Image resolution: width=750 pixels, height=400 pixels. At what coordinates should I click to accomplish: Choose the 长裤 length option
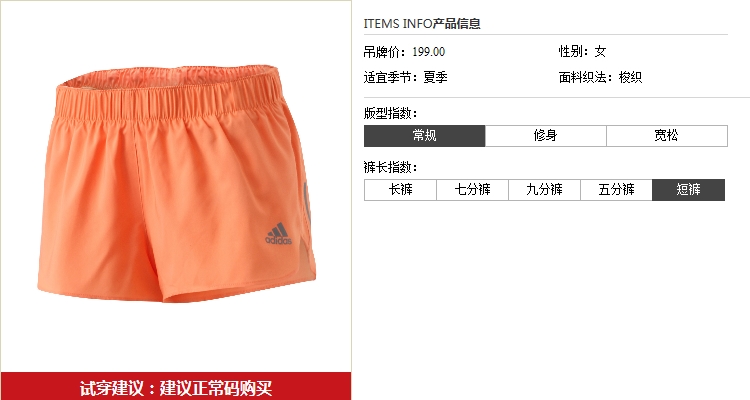pos(400,190)
